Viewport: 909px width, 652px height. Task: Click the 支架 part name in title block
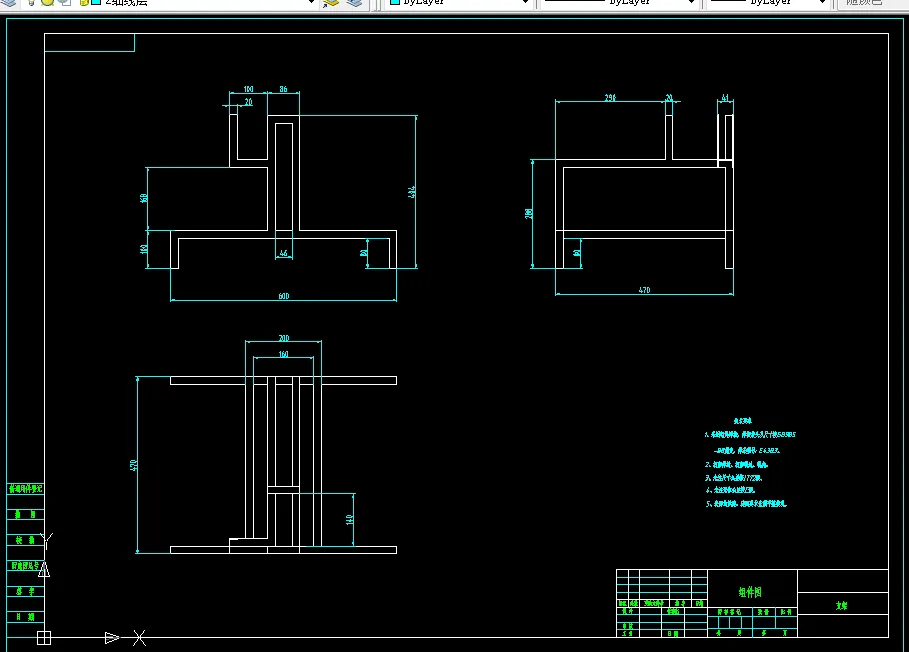click(x=841, y=606)
